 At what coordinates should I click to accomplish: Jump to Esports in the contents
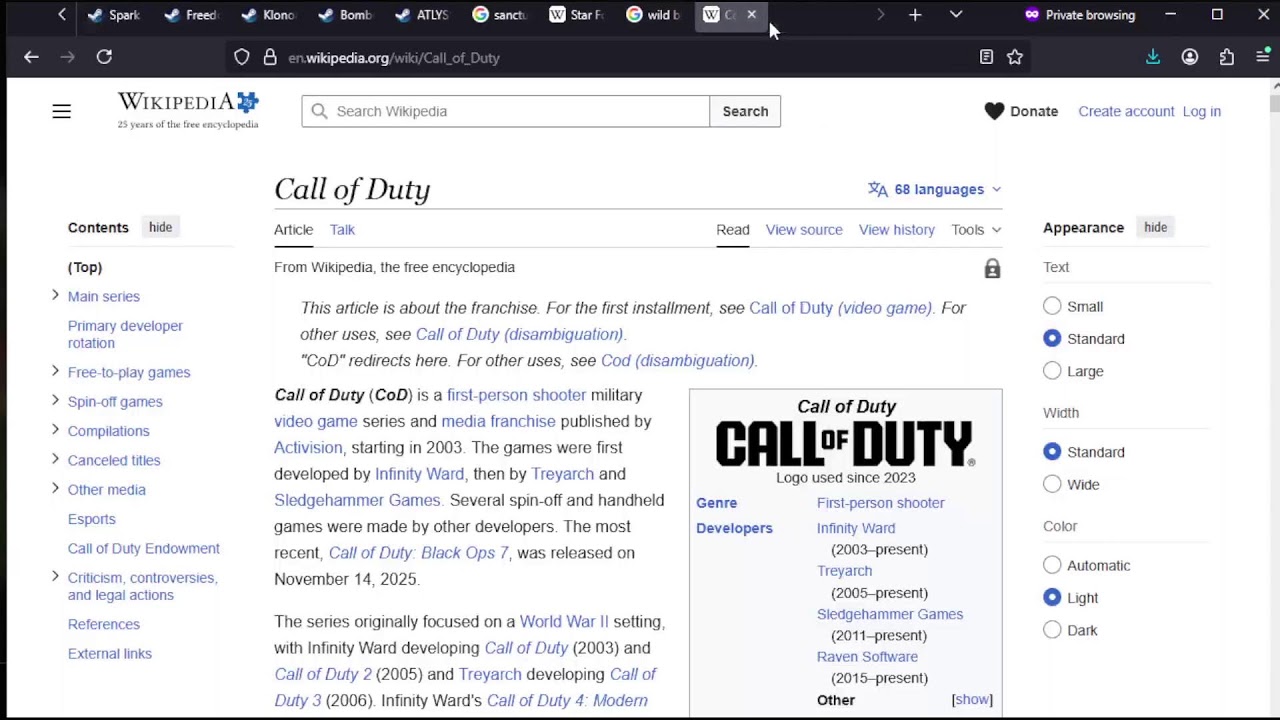(92, 519)
